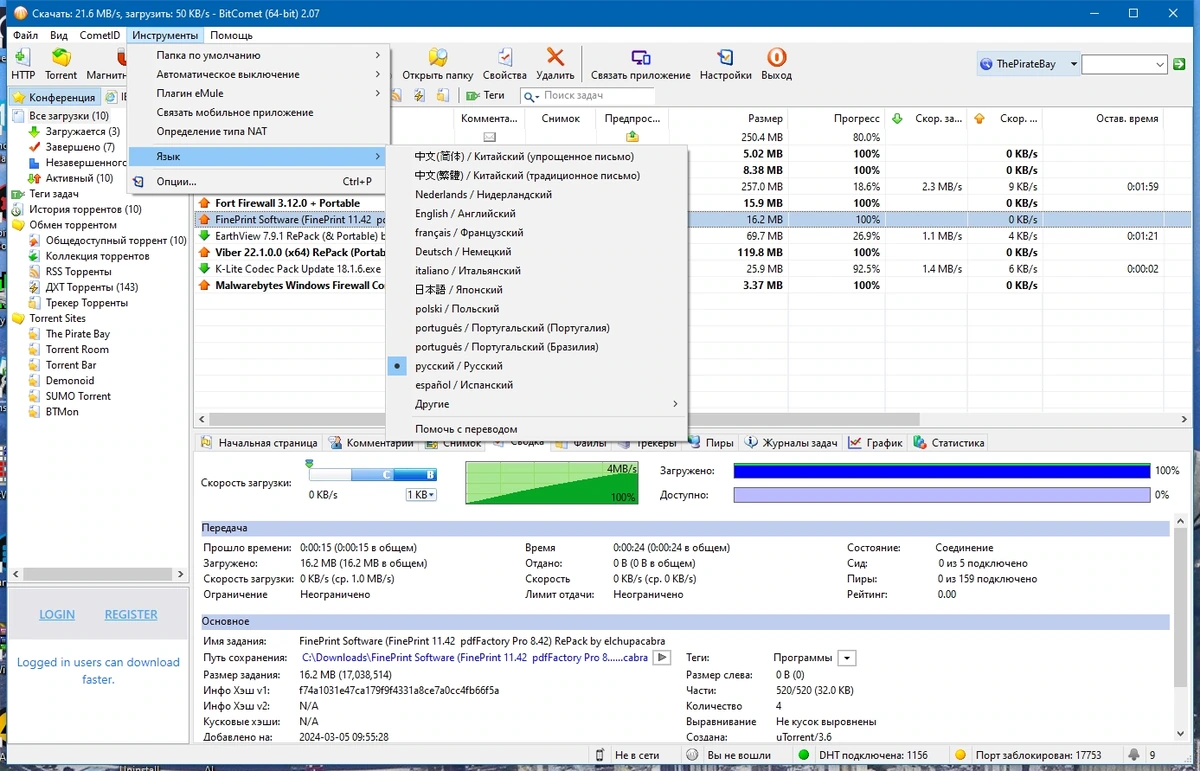Open the 1 KB speed unit dropdown

tap(421, 495)
